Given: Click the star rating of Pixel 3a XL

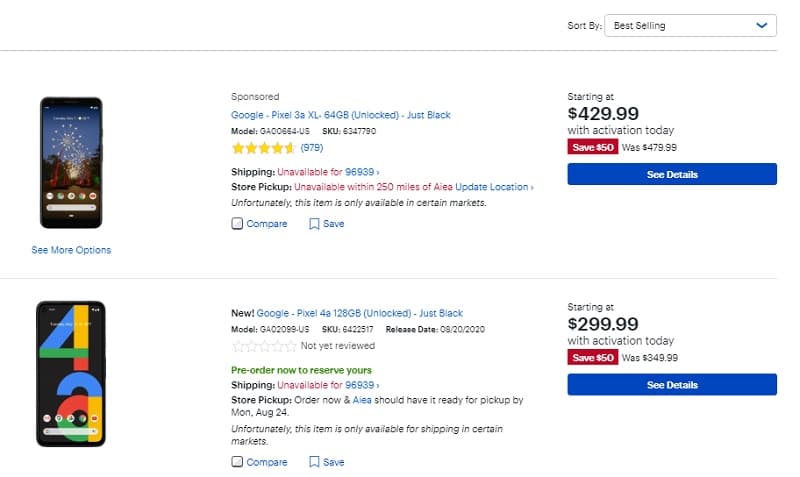Looking at the screenshot, I should 263,148.
